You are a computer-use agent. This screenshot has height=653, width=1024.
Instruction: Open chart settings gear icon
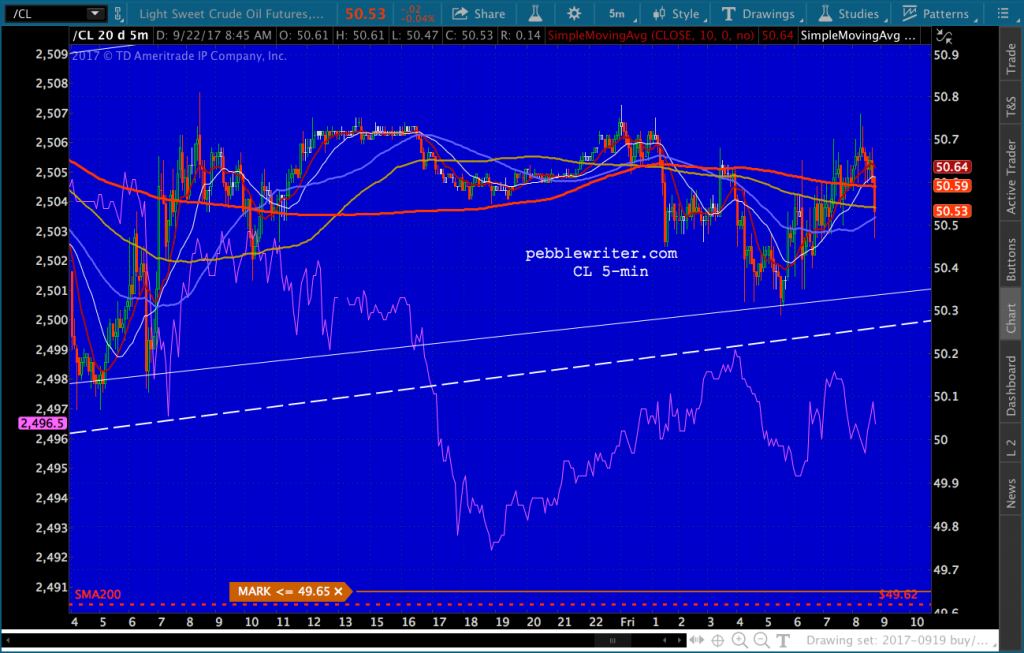point(574,13)
